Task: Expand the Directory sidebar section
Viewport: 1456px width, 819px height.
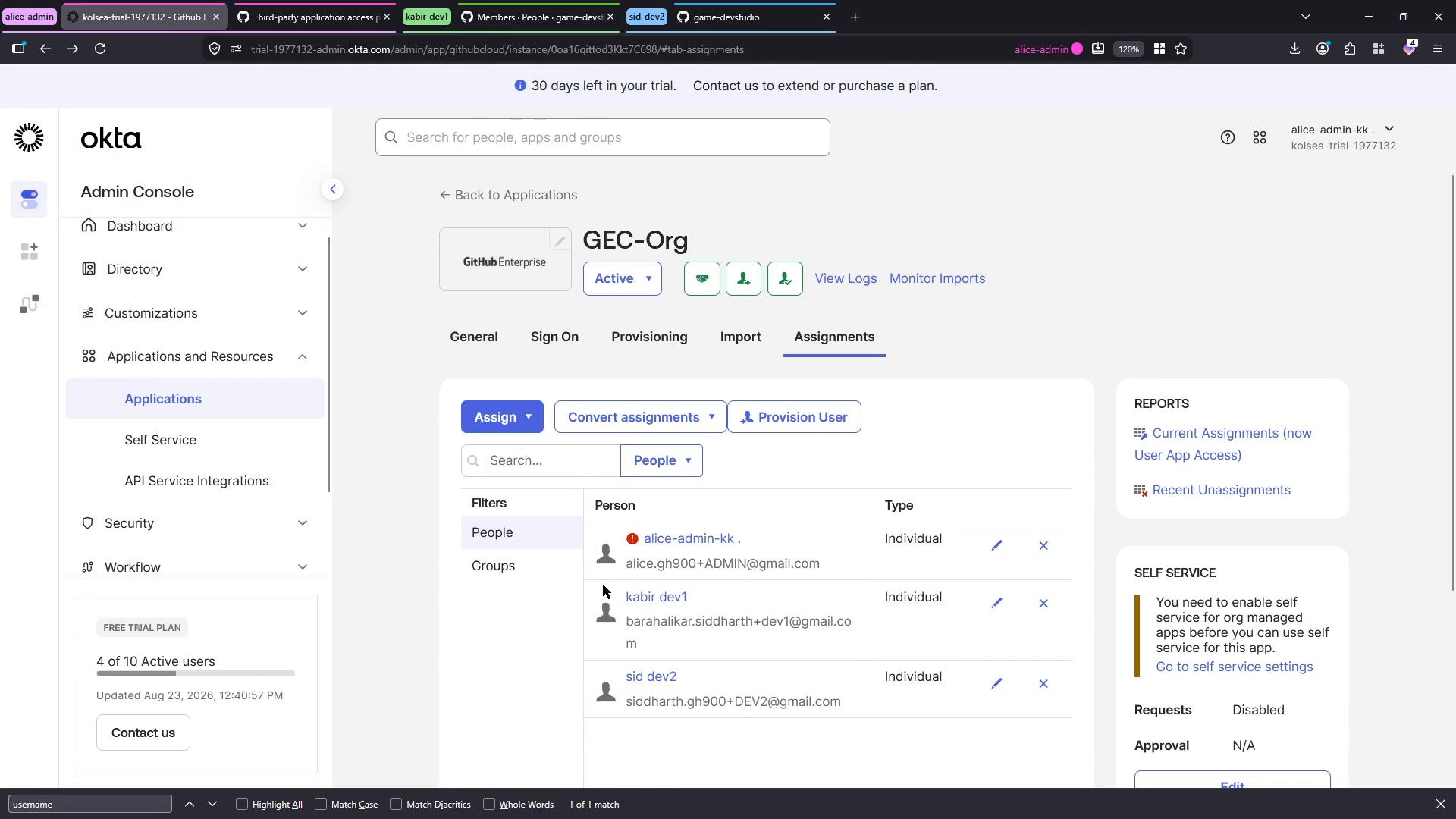Action: click(195, 269)
